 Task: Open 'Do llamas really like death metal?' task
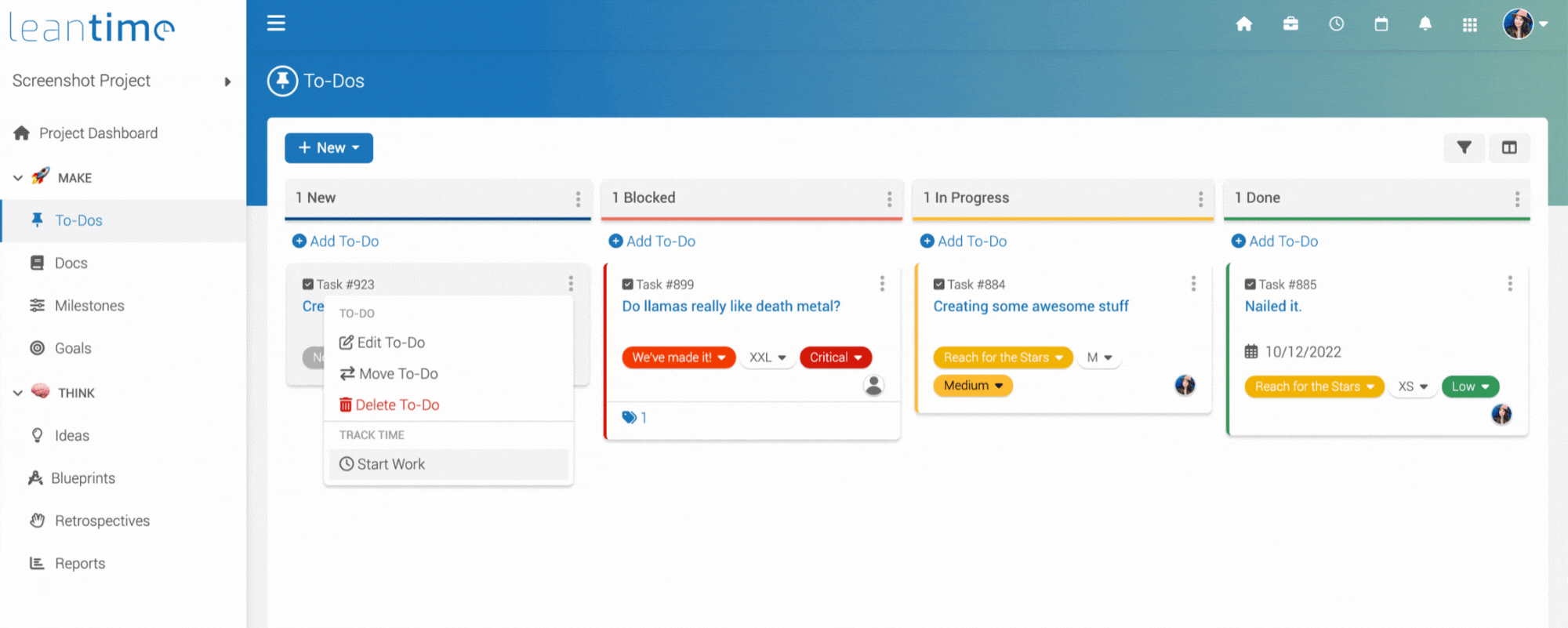[731, 306]
